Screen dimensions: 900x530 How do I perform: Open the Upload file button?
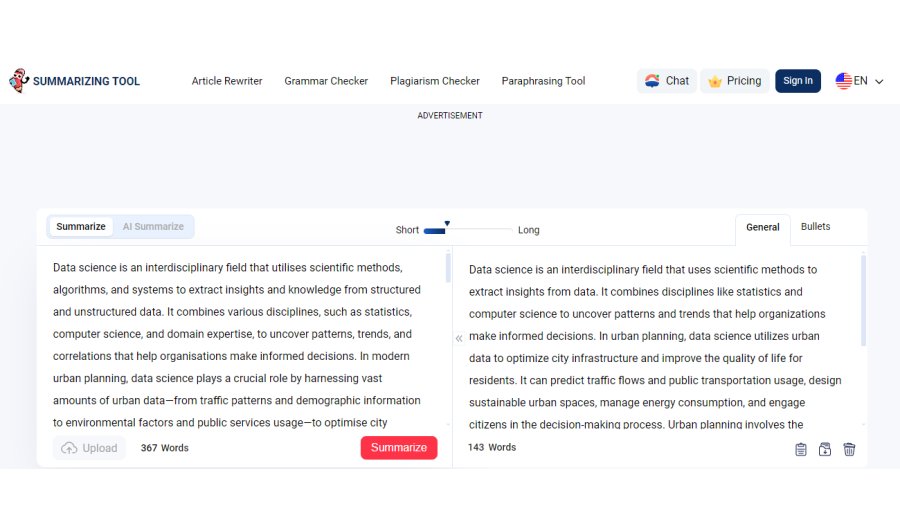point(89,448)
